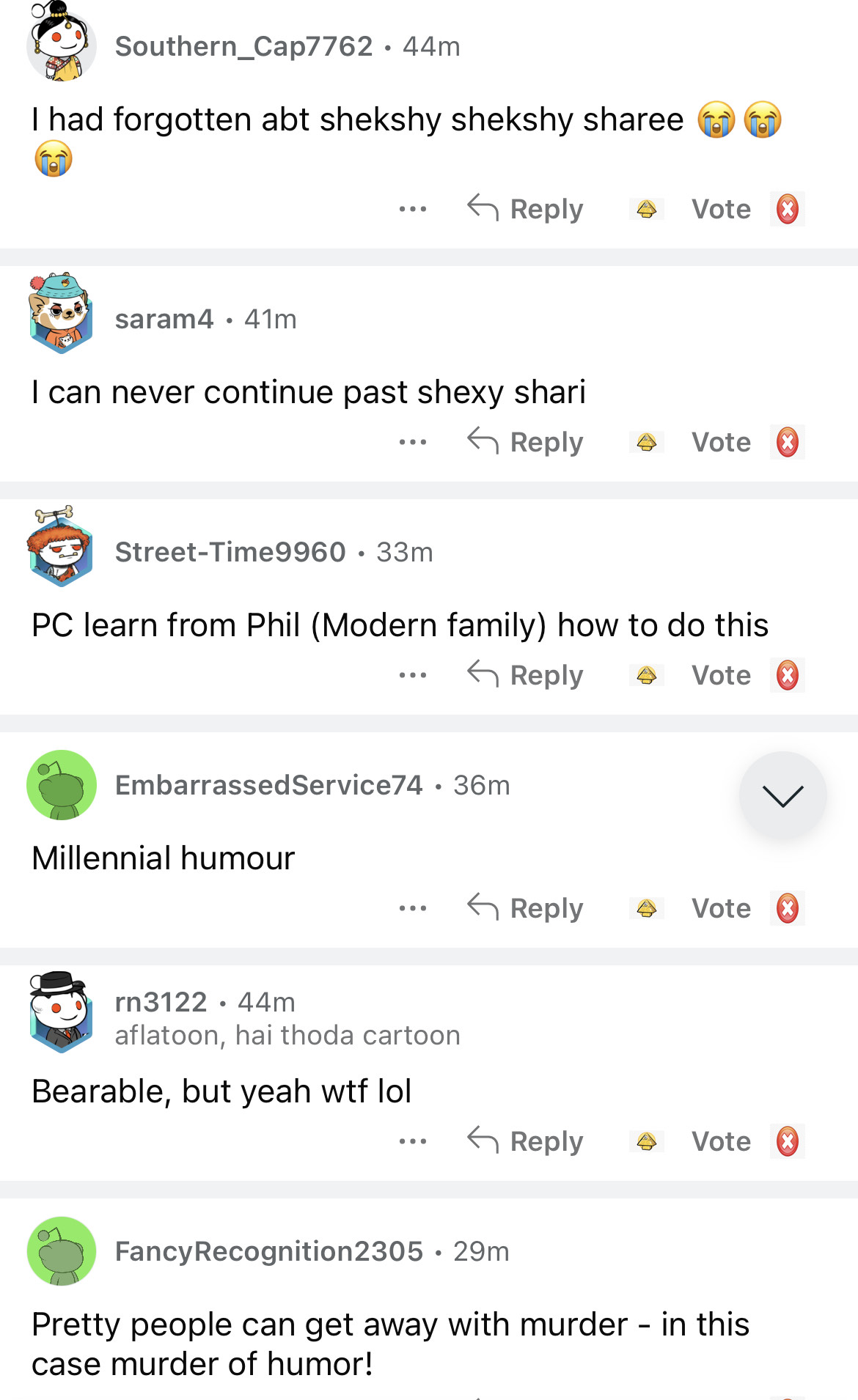Downvote saram4's comment

(x=787, y=443)
